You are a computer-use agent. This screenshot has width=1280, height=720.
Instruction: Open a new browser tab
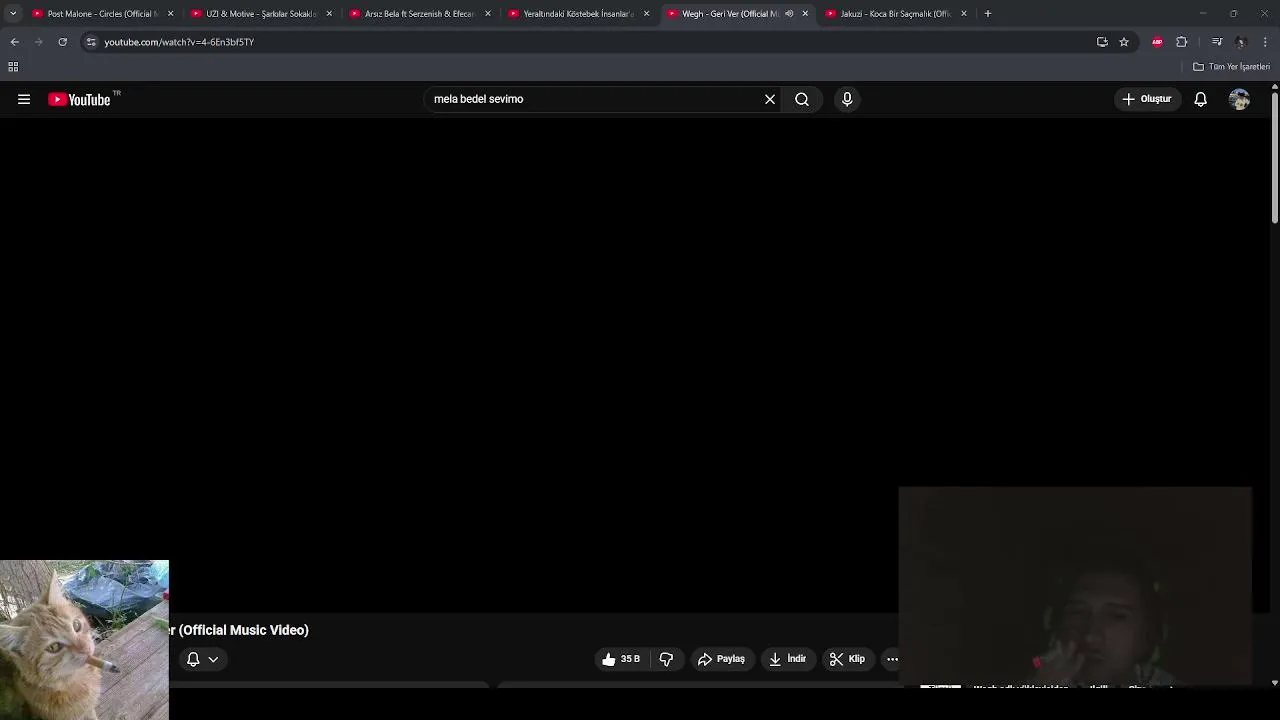coord(988,14)
